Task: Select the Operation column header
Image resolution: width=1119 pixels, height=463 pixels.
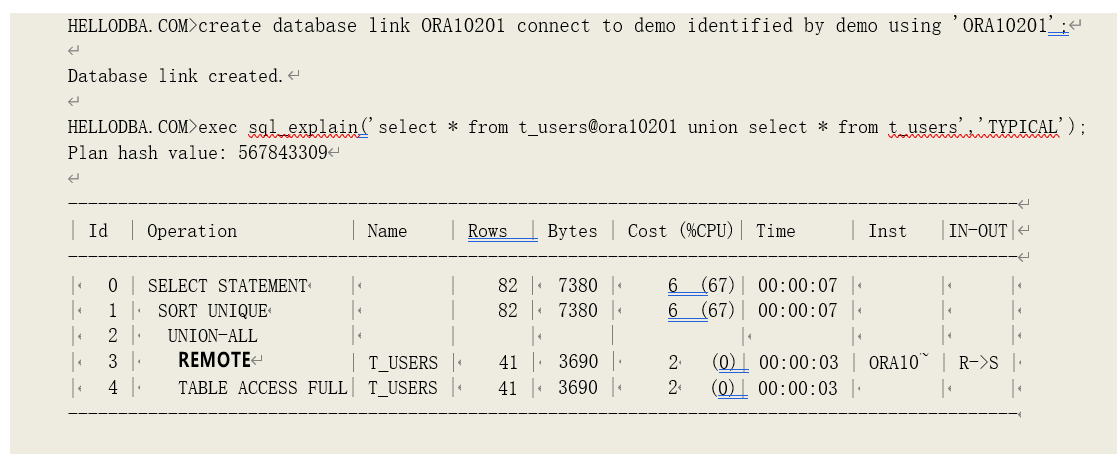Action: (x=192, y=231)
